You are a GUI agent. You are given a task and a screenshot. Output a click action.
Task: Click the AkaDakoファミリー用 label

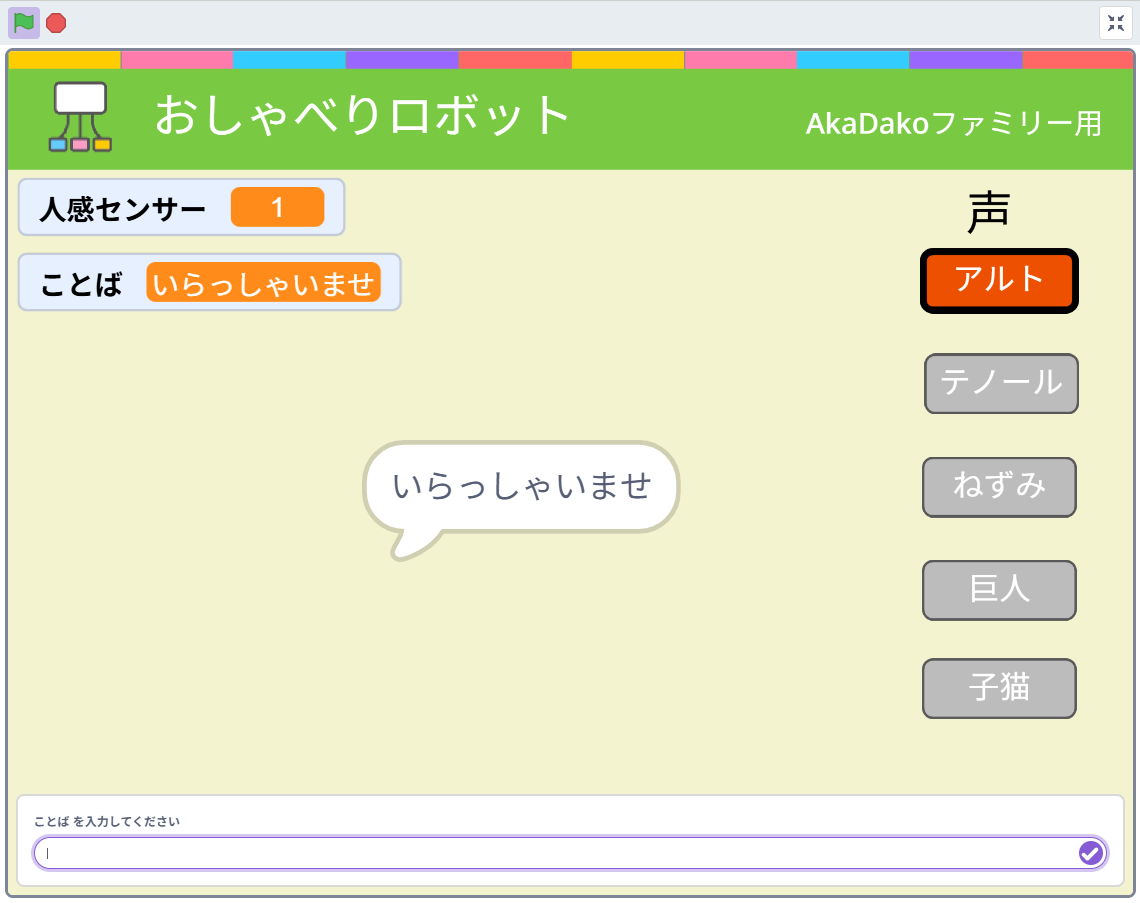pos(953,124)
